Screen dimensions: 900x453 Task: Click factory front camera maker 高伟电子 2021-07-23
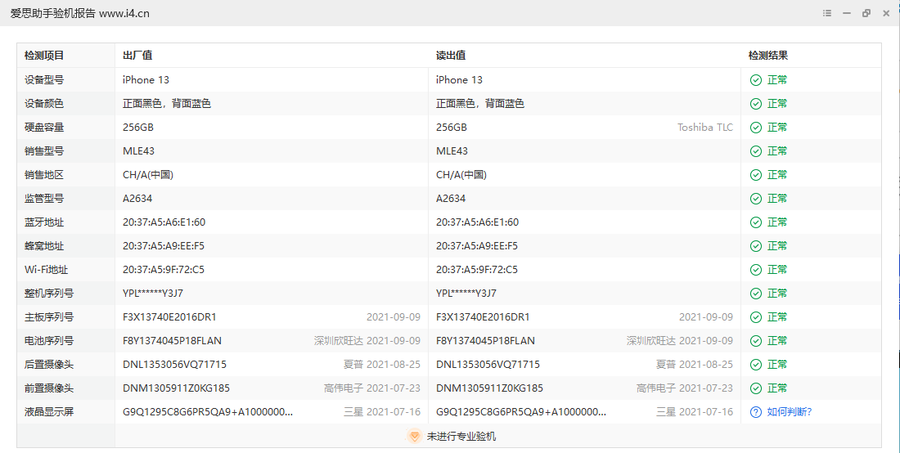(372, 389)
